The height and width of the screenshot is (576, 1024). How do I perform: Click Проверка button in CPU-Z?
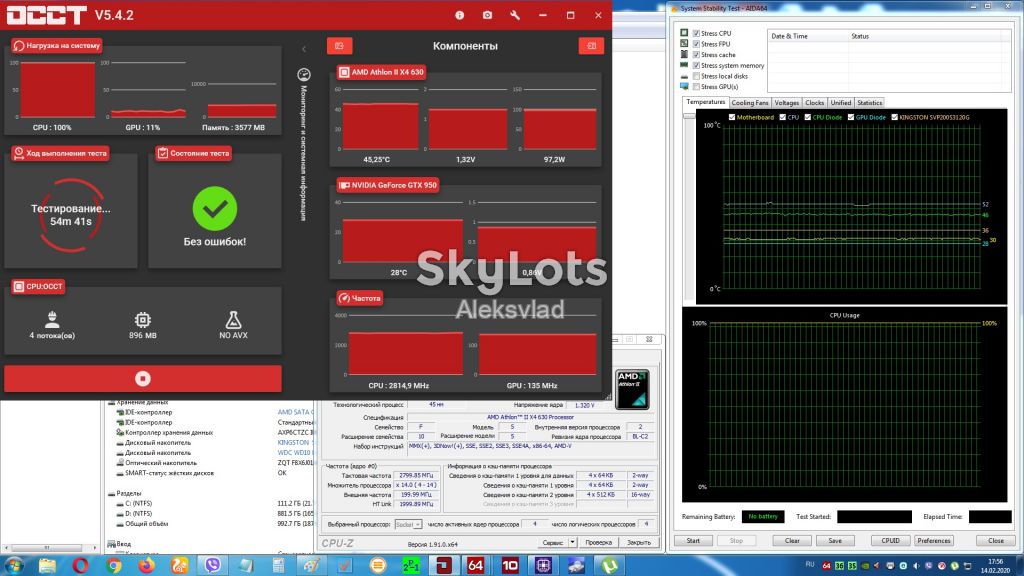pyautogui.click(x=598, y=543)
